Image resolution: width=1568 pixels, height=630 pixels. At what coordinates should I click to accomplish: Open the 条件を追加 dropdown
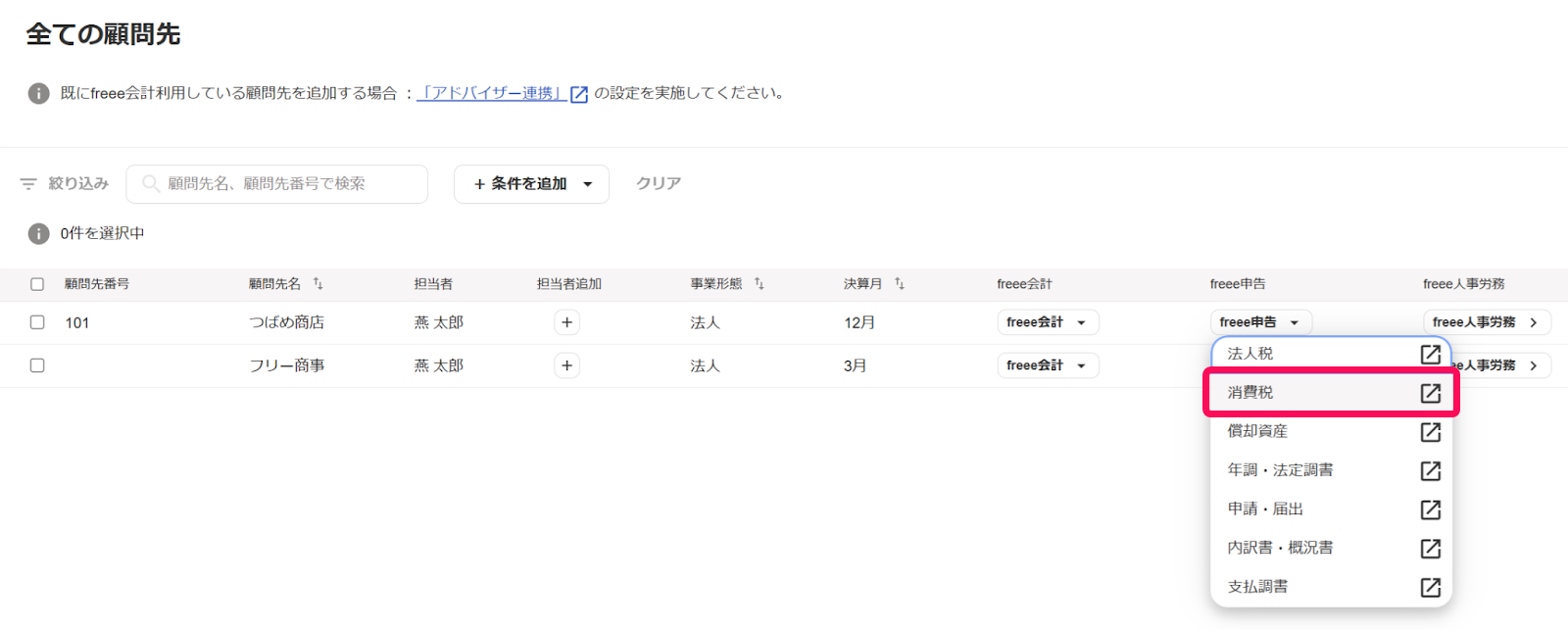[531, 184]
